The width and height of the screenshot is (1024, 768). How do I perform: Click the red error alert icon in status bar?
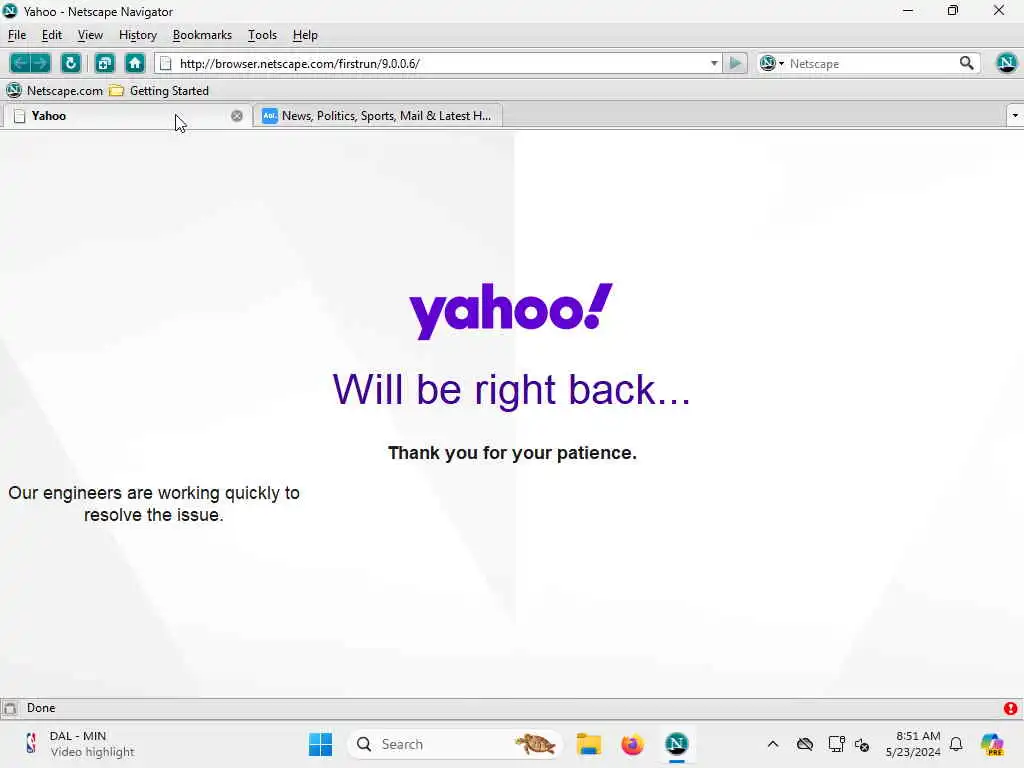tap(1010, 708)
